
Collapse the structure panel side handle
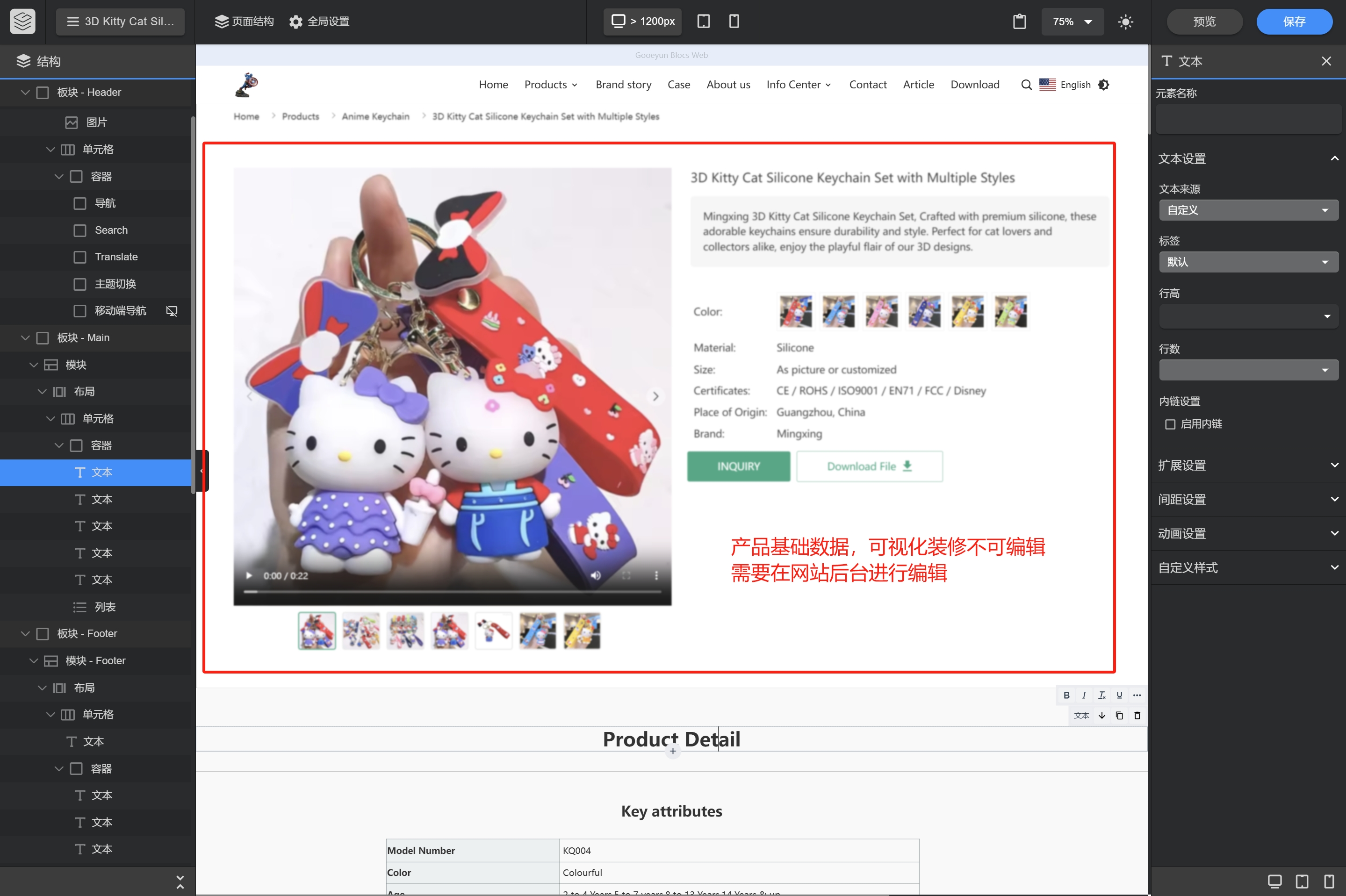pyautogui.click(x=202, y=471)
